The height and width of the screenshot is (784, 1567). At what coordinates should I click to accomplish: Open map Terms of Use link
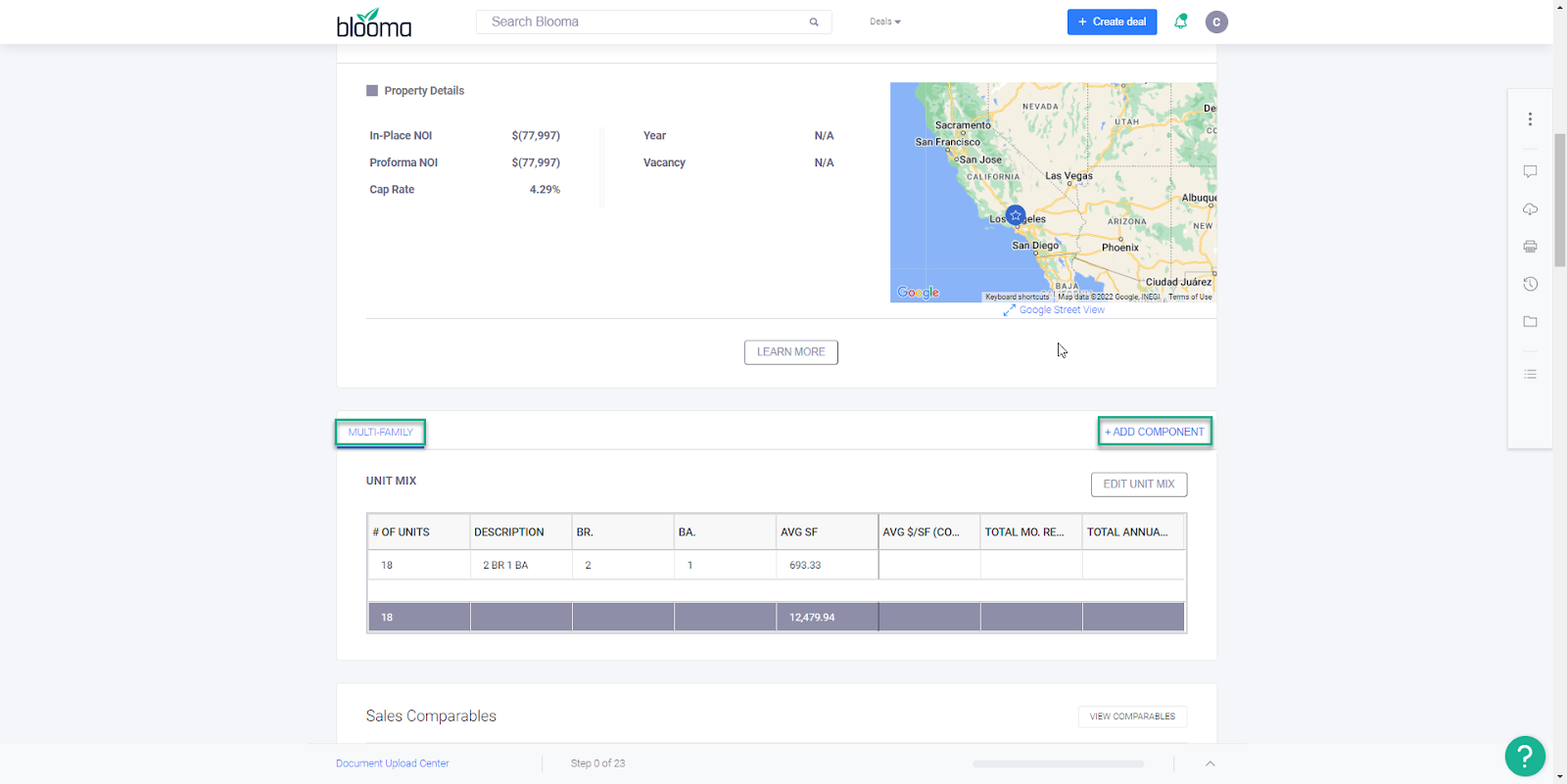1190,297
